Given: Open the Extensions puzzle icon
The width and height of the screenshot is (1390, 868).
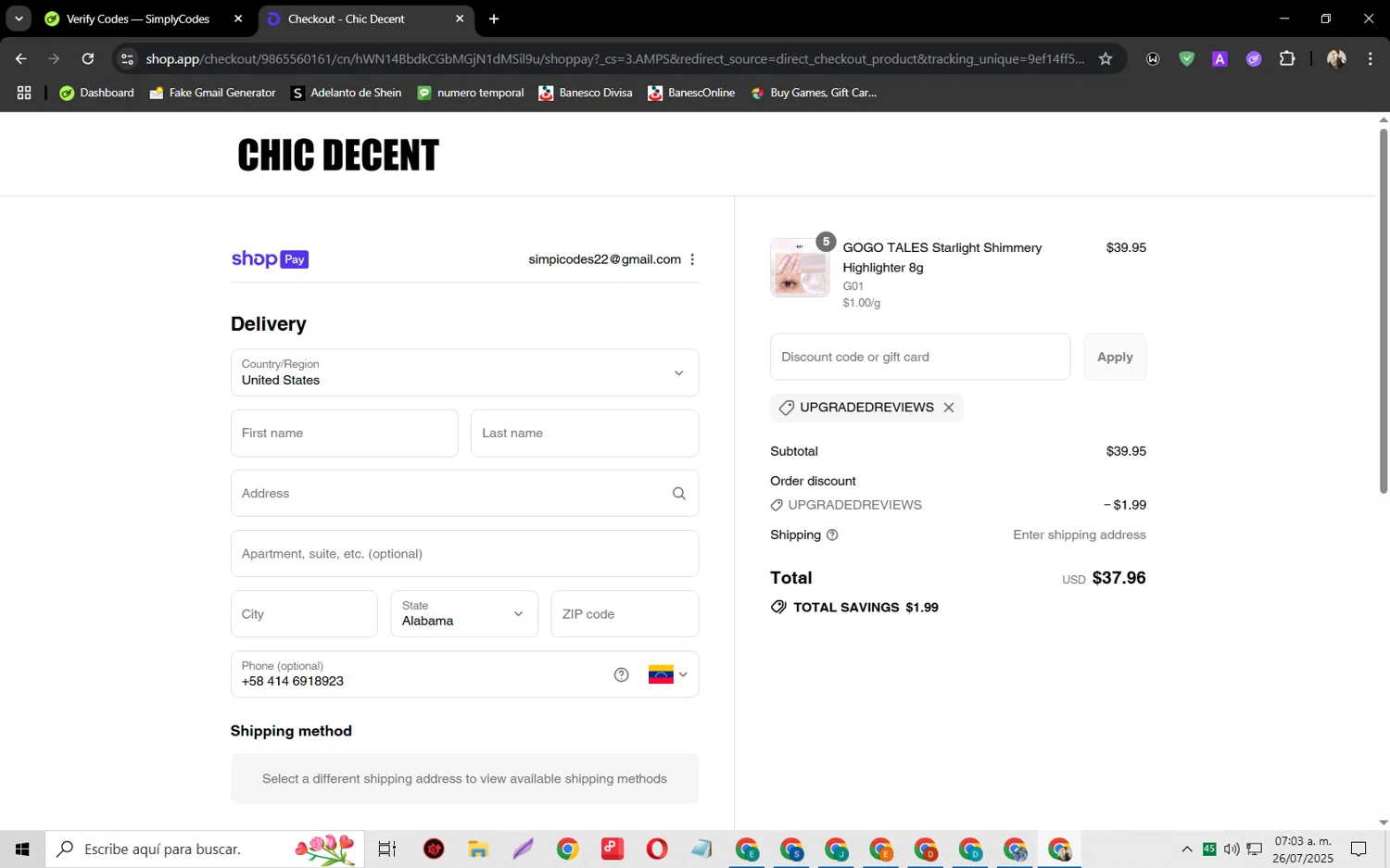Looking at the screenshot, I should pyautogui.click(x=1287, y=58).
